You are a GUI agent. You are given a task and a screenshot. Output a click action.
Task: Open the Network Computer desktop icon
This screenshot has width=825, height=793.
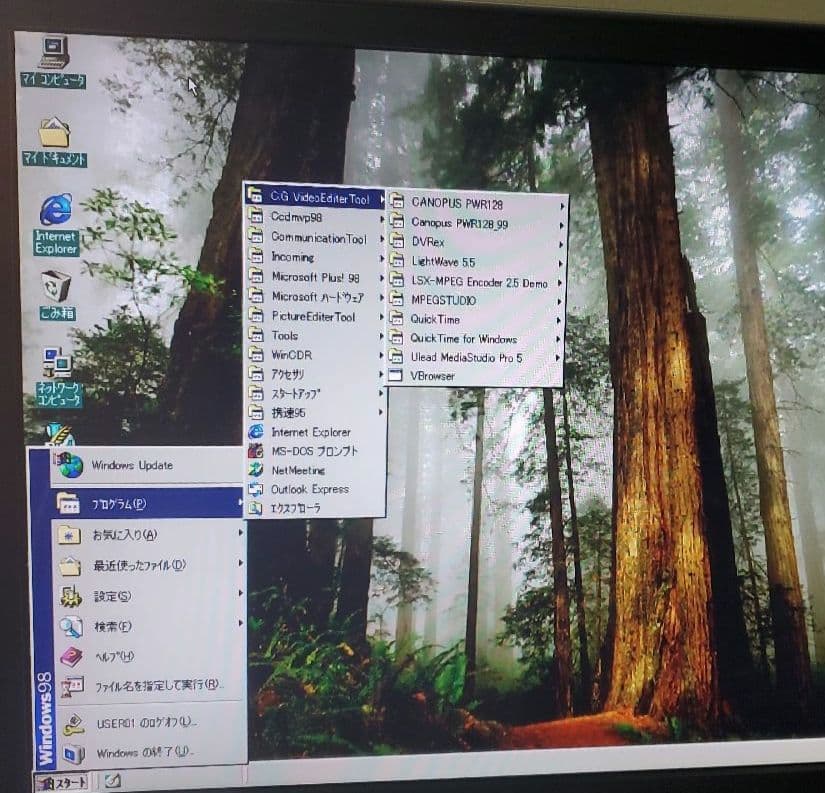pos(56,362)
